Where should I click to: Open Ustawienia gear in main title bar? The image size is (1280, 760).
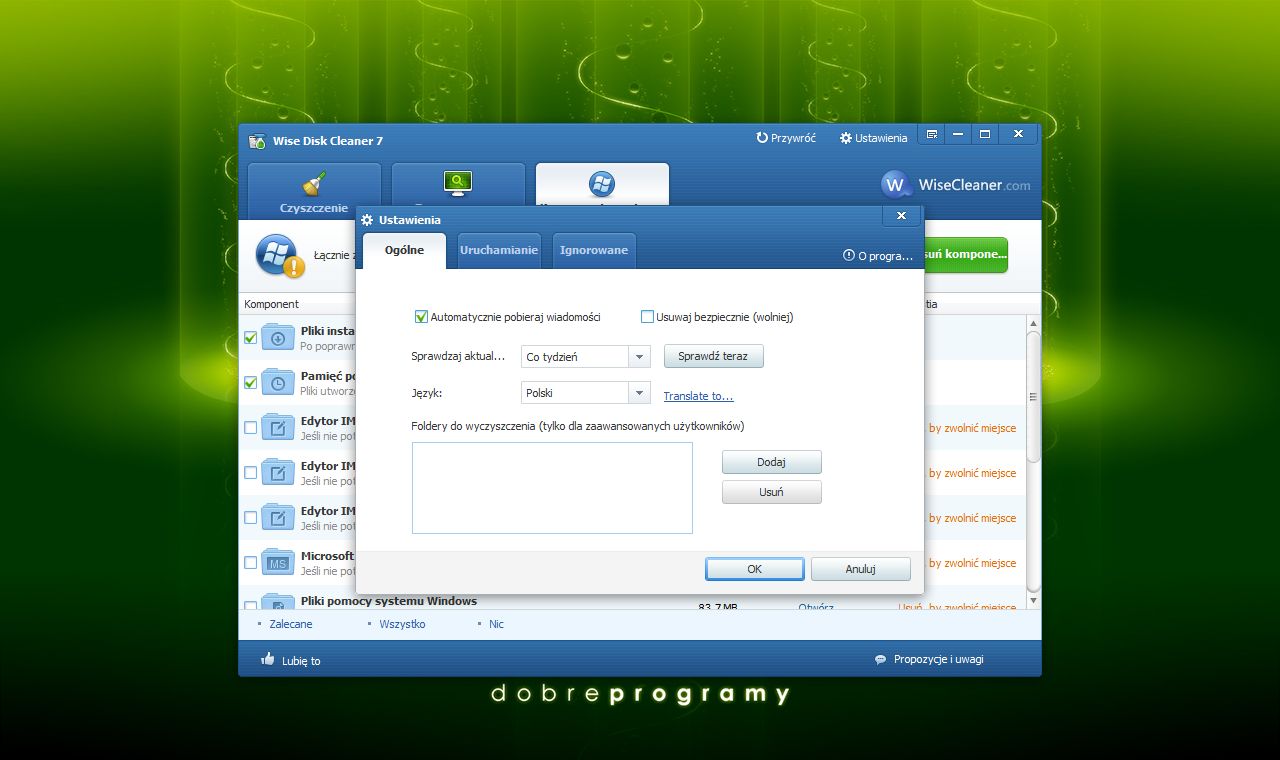pos(874,138)
